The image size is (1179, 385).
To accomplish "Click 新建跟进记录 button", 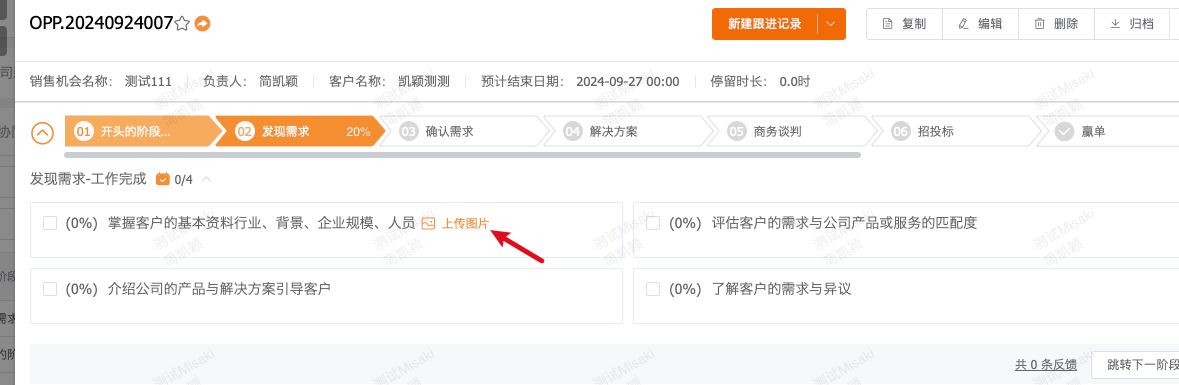I will [765, 24].
